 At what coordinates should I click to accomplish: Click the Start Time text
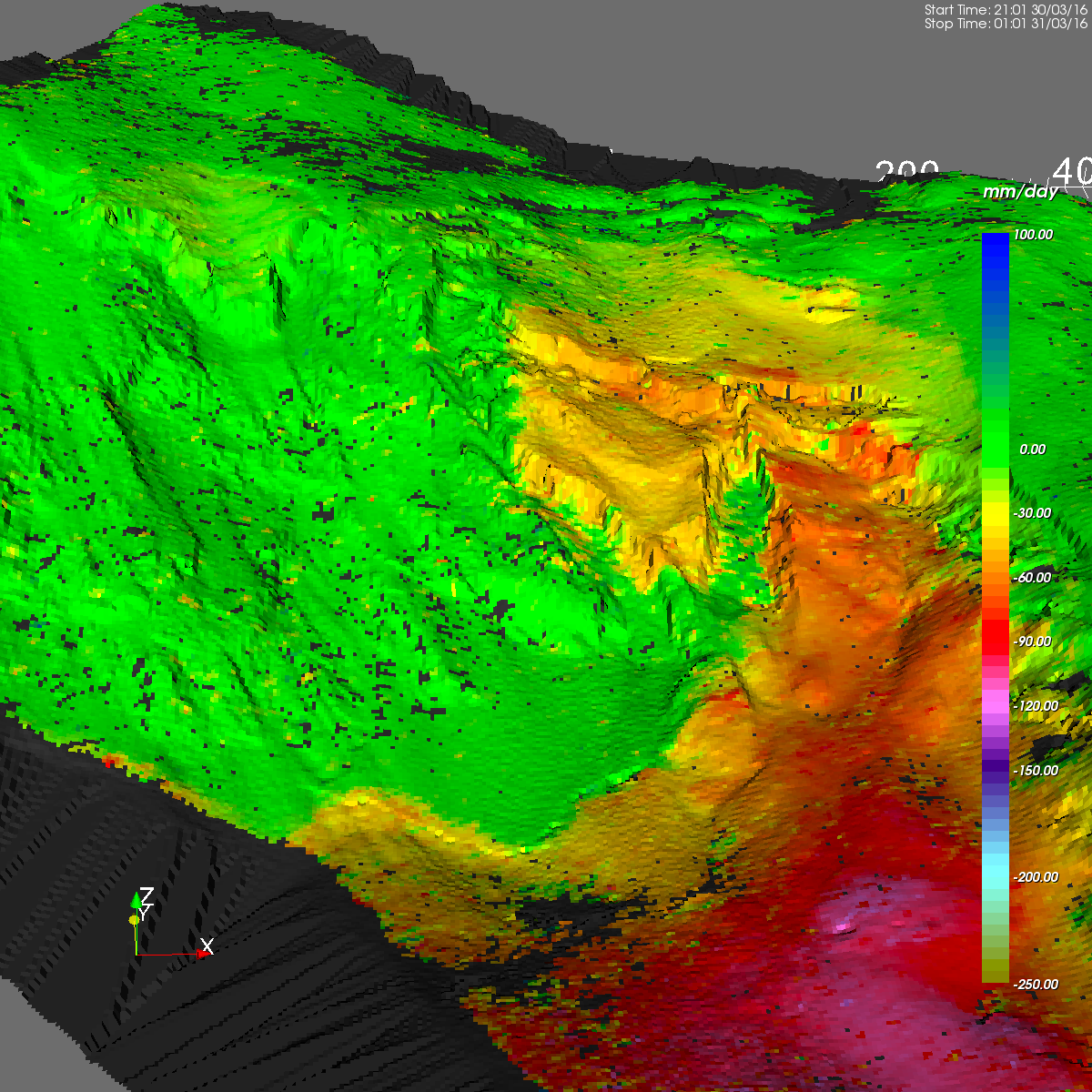point(1006,10)
